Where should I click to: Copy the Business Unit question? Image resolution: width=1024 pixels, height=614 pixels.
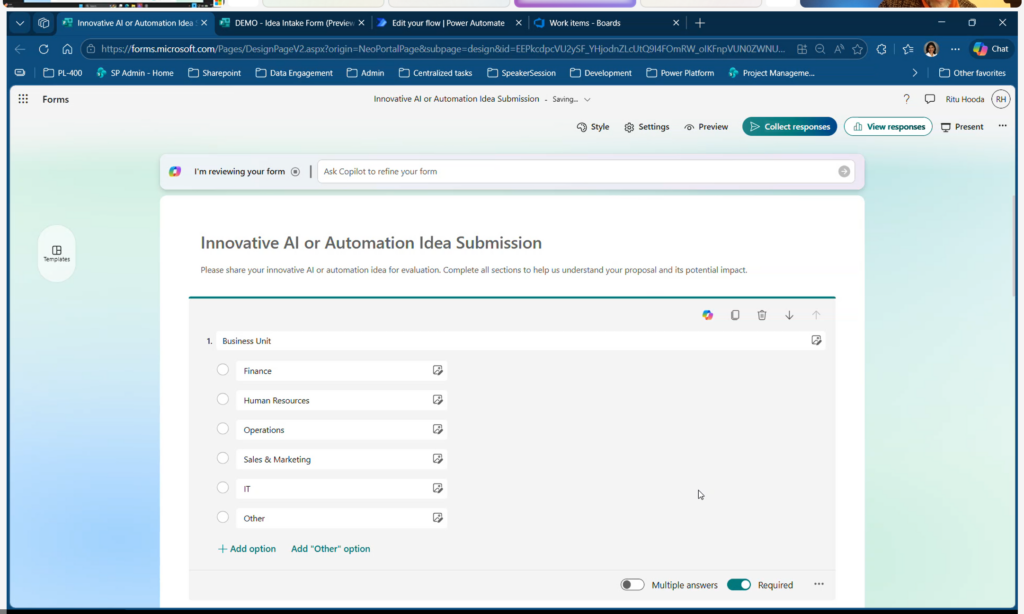pyautogui.click(x=735, y=315)
